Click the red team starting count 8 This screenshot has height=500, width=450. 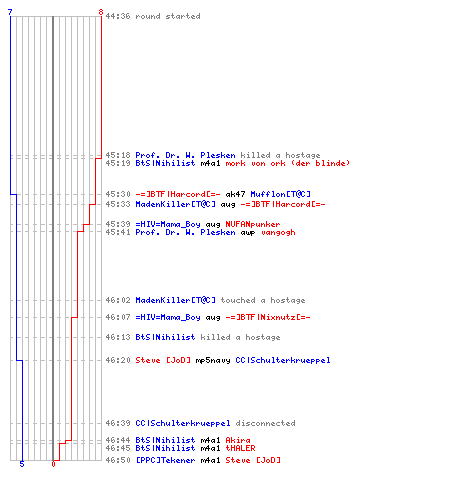click(101, 12)
